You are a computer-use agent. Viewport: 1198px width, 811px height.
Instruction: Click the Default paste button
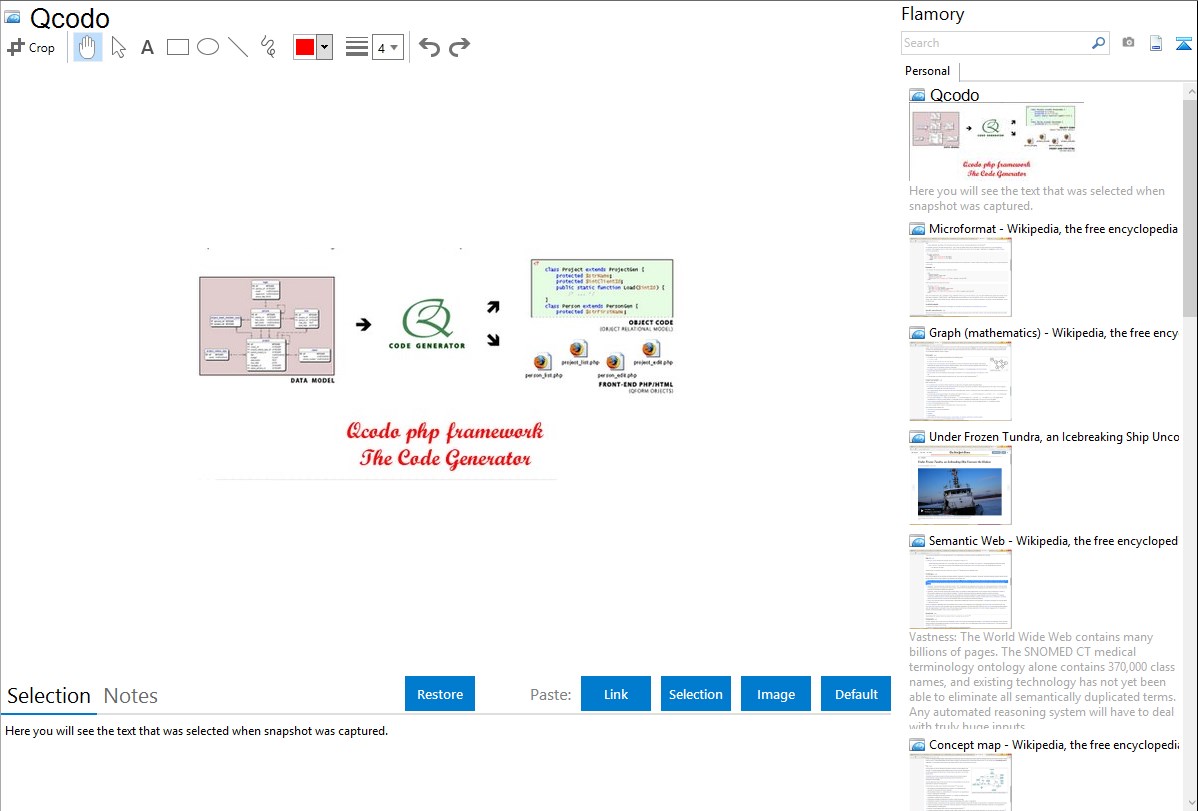tap(856, 694)
